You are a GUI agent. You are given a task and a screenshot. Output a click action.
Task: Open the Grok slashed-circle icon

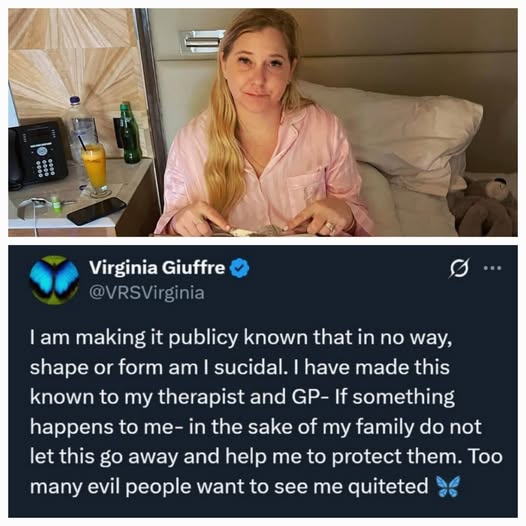point(458,268)
